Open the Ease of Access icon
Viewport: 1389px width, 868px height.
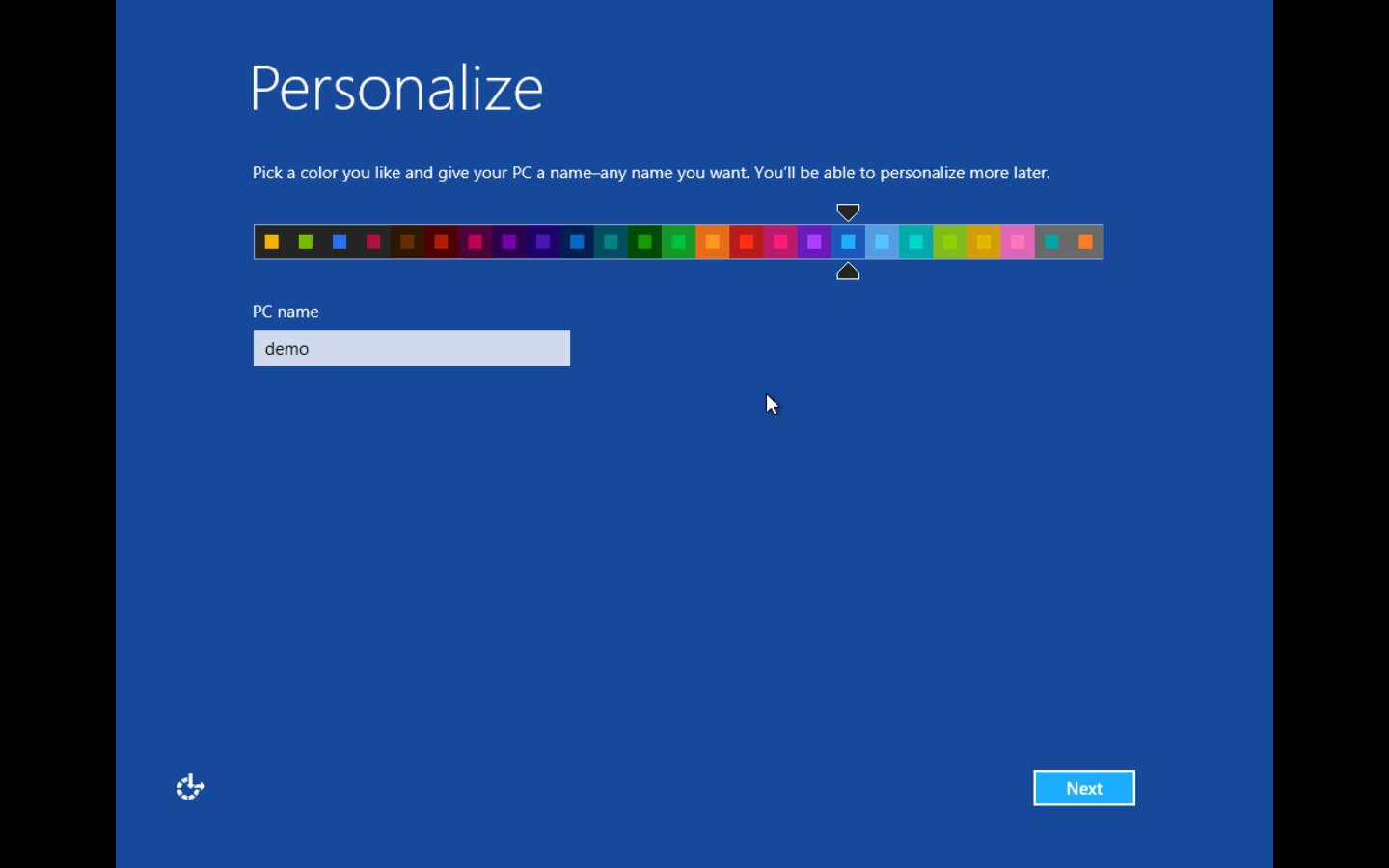tap(190, 787)
